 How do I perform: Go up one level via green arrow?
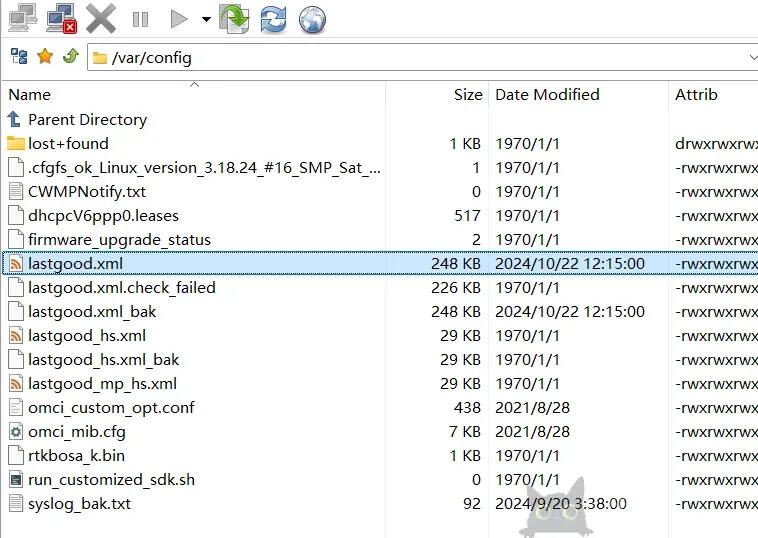(70, 57)
